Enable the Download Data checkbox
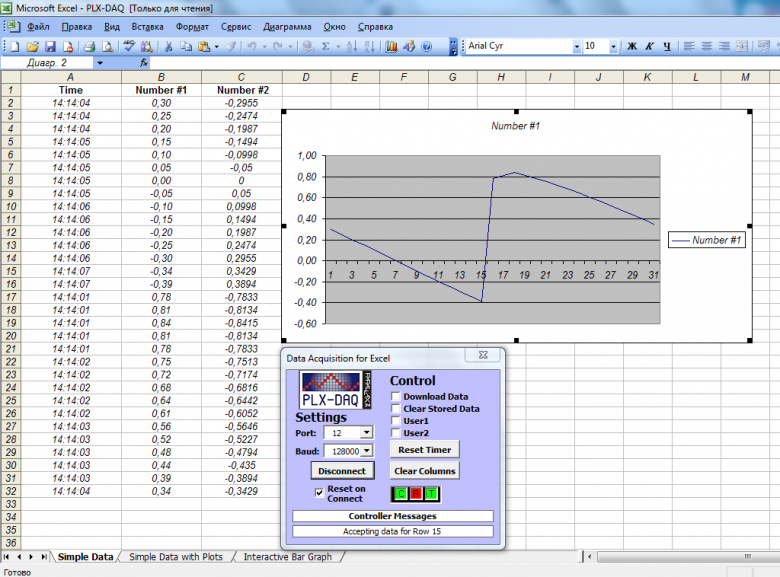This screenshot has width=780, height=577. [395, 396]
